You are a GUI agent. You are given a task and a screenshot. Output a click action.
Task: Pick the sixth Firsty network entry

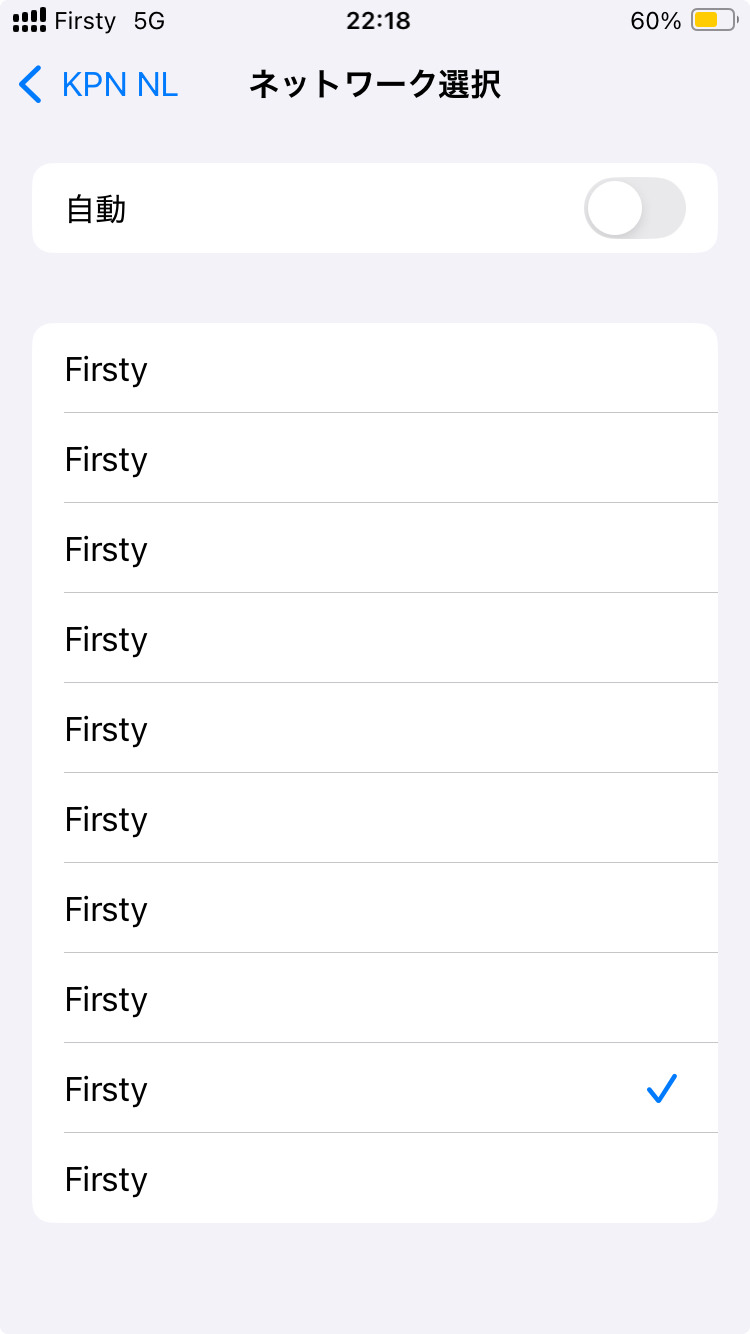pos(375,819)
